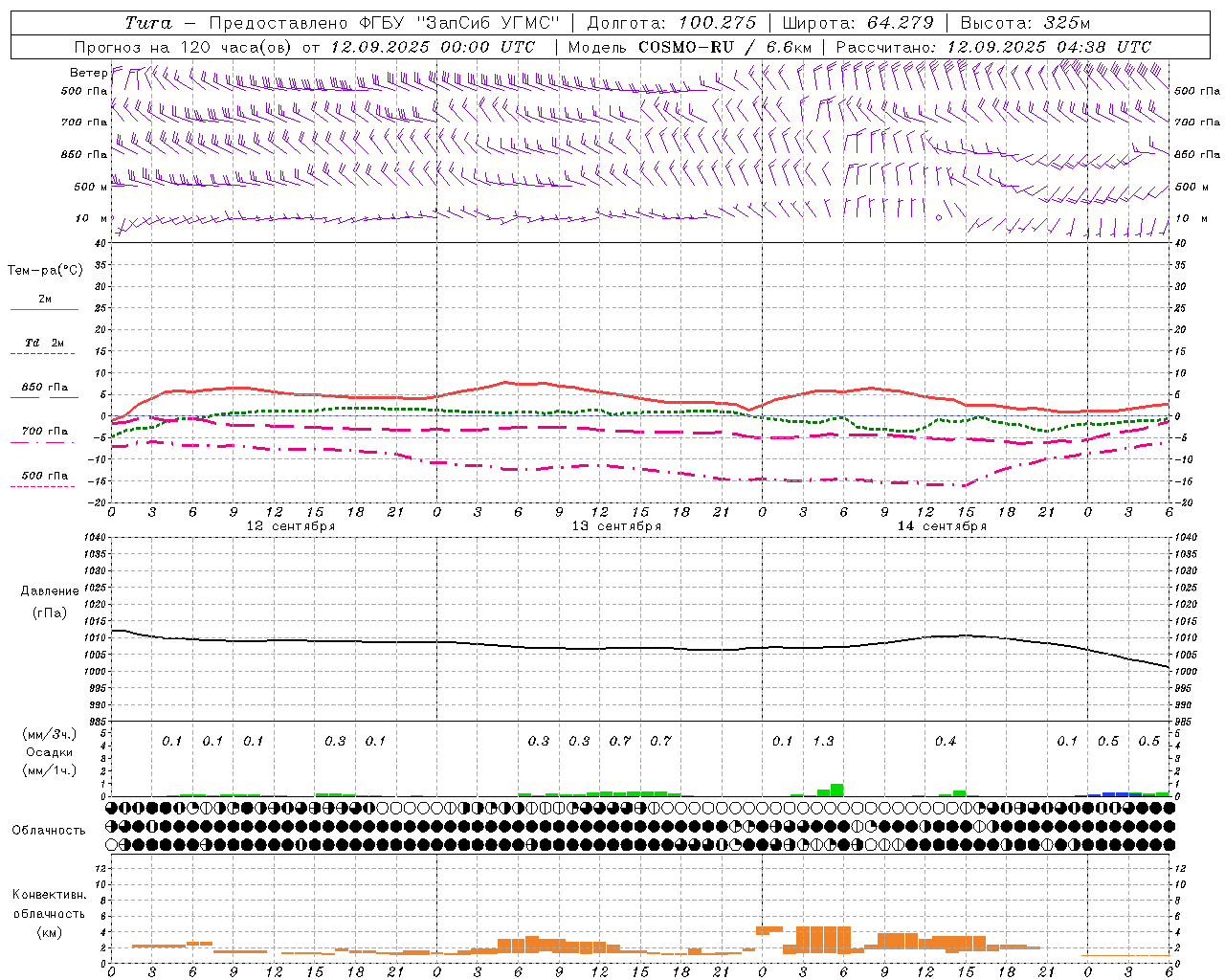Screen dimensions: 1225x980
Task: Click the "Облачность" cloud cover label
Action: (49, 831)
